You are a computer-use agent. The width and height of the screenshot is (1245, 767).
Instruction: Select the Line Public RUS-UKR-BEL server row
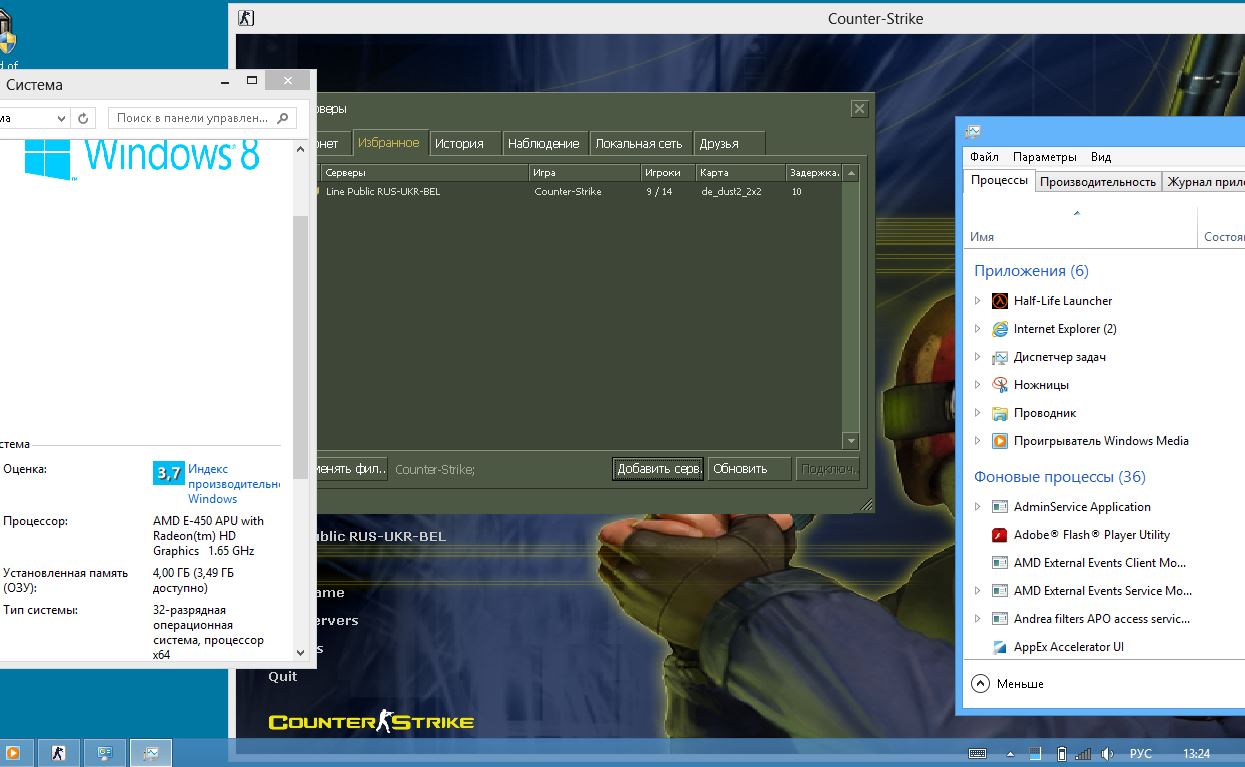click(579, 191)
